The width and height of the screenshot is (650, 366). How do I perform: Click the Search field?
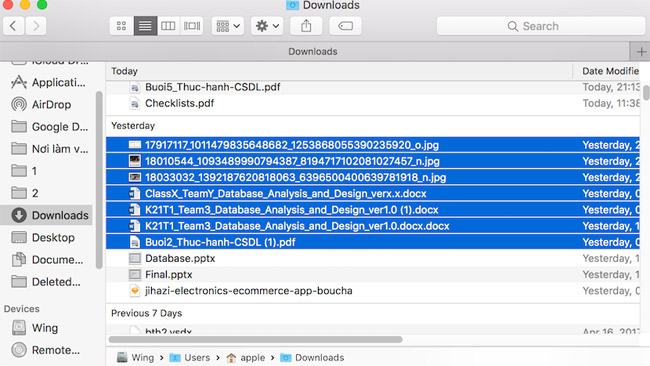click(541, 26)
